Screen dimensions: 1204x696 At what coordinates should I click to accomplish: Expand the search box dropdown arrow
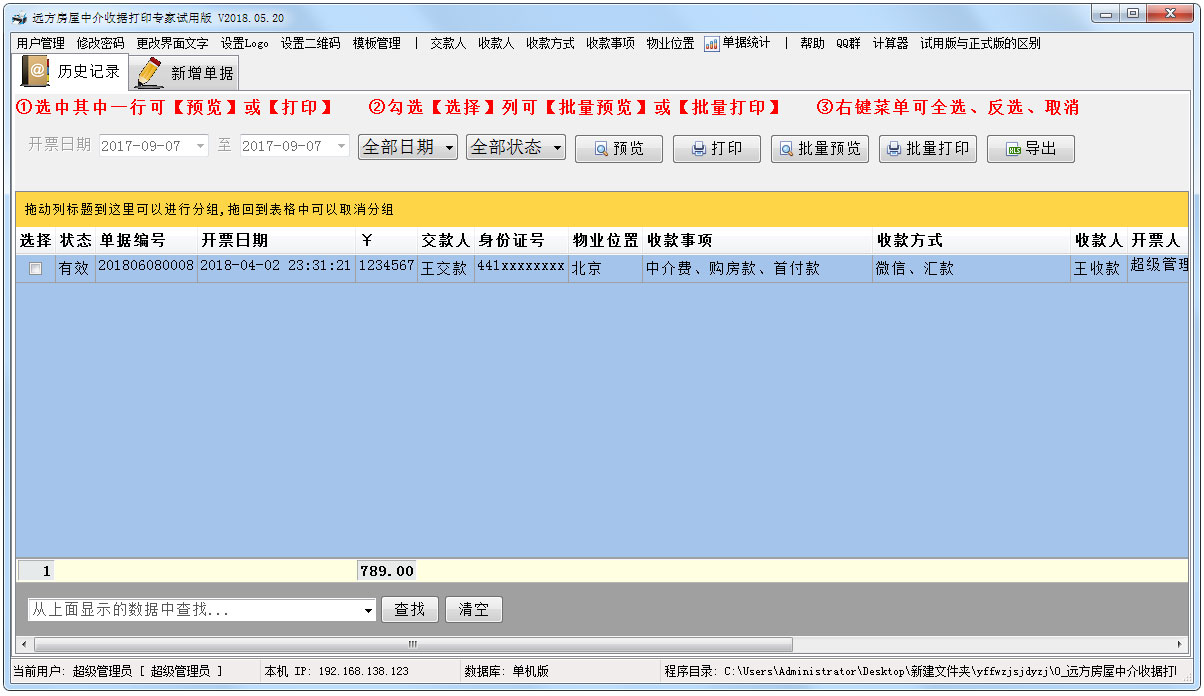(369, 610)
